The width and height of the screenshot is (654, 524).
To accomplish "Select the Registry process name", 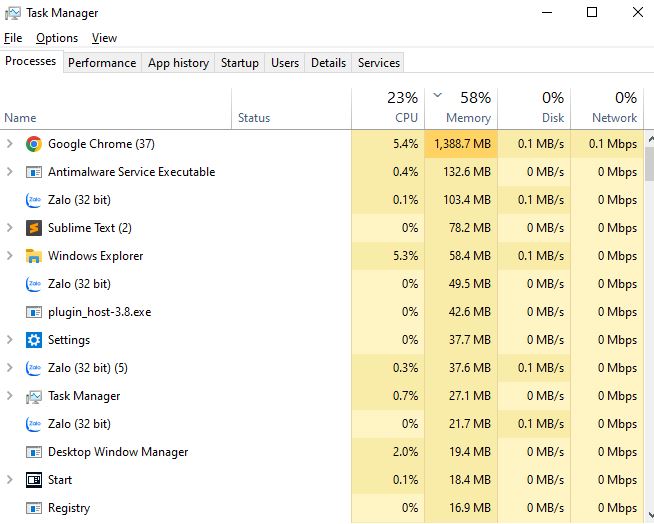I will pos(69,508).
